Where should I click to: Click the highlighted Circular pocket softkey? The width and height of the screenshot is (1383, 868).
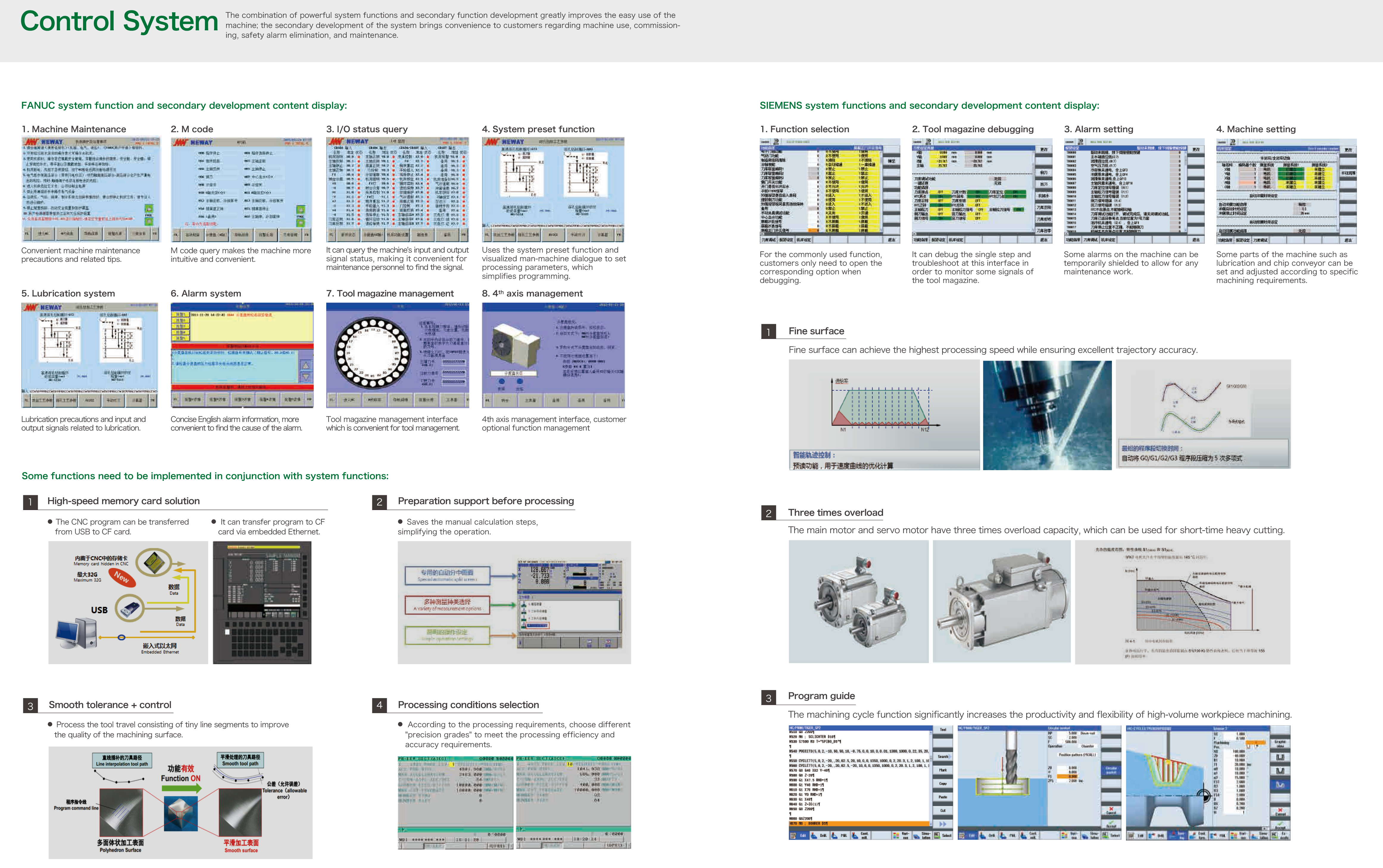(1112, 770)
